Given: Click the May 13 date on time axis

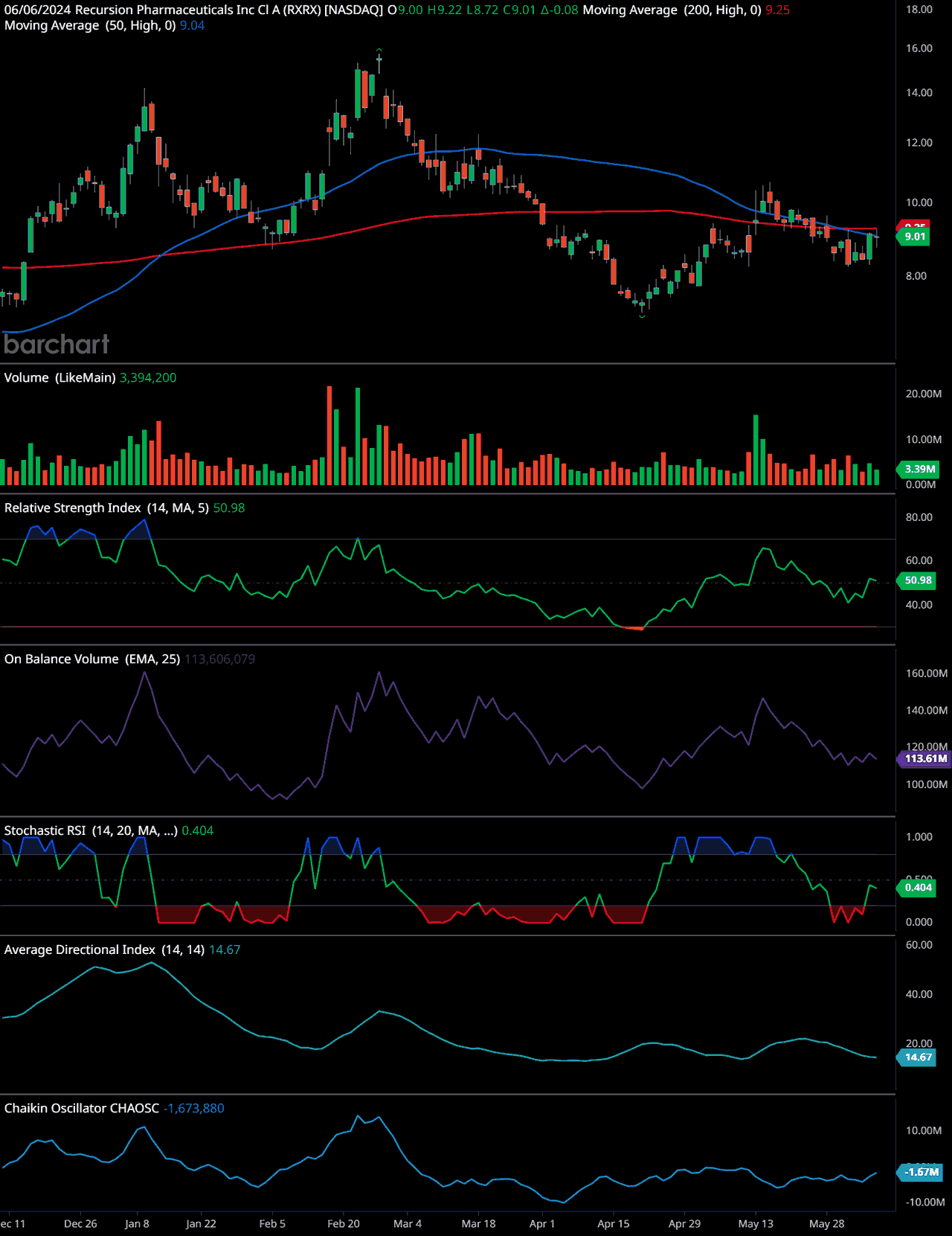Looking at the screenshot, I should (x=756, y=1223).
